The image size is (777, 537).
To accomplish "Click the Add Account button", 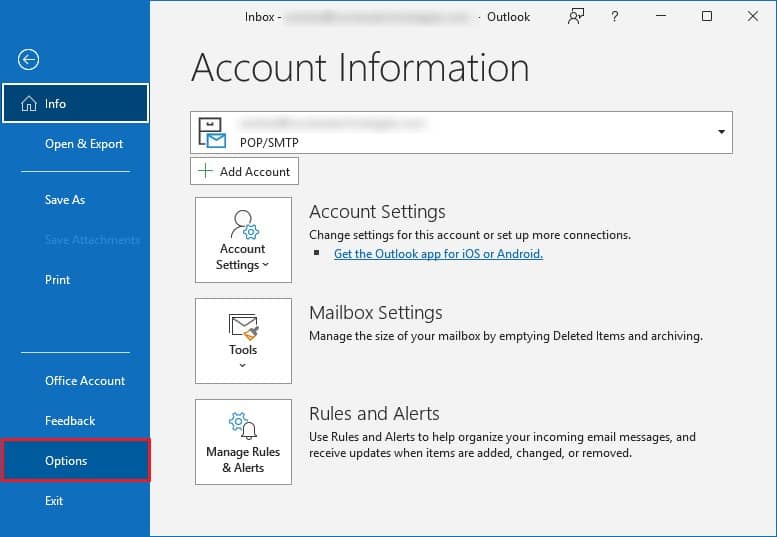I will pos(244,171).
